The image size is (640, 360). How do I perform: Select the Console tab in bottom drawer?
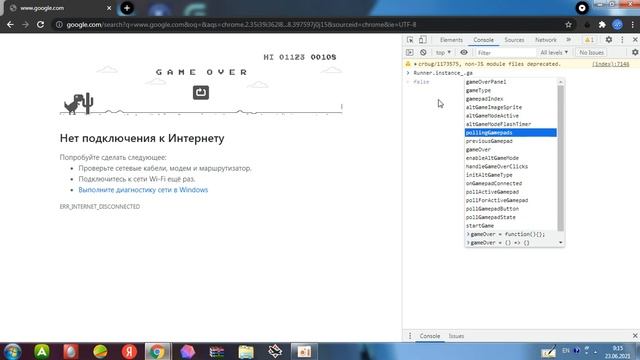(x=430, y=336)
